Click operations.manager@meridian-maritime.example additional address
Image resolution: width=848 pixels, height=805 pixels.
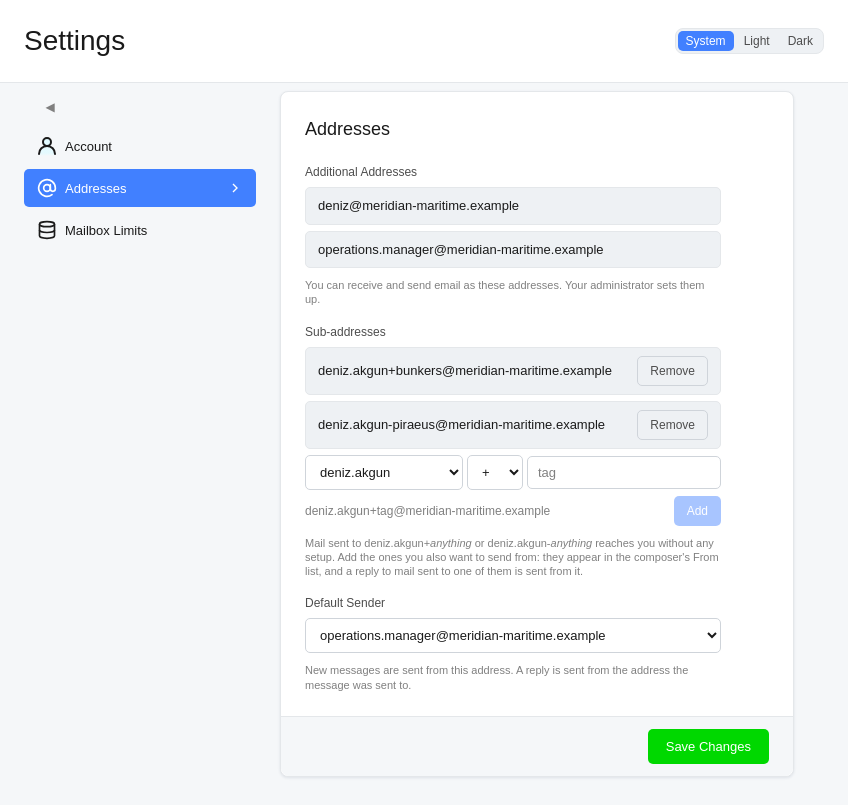point(513,249)
